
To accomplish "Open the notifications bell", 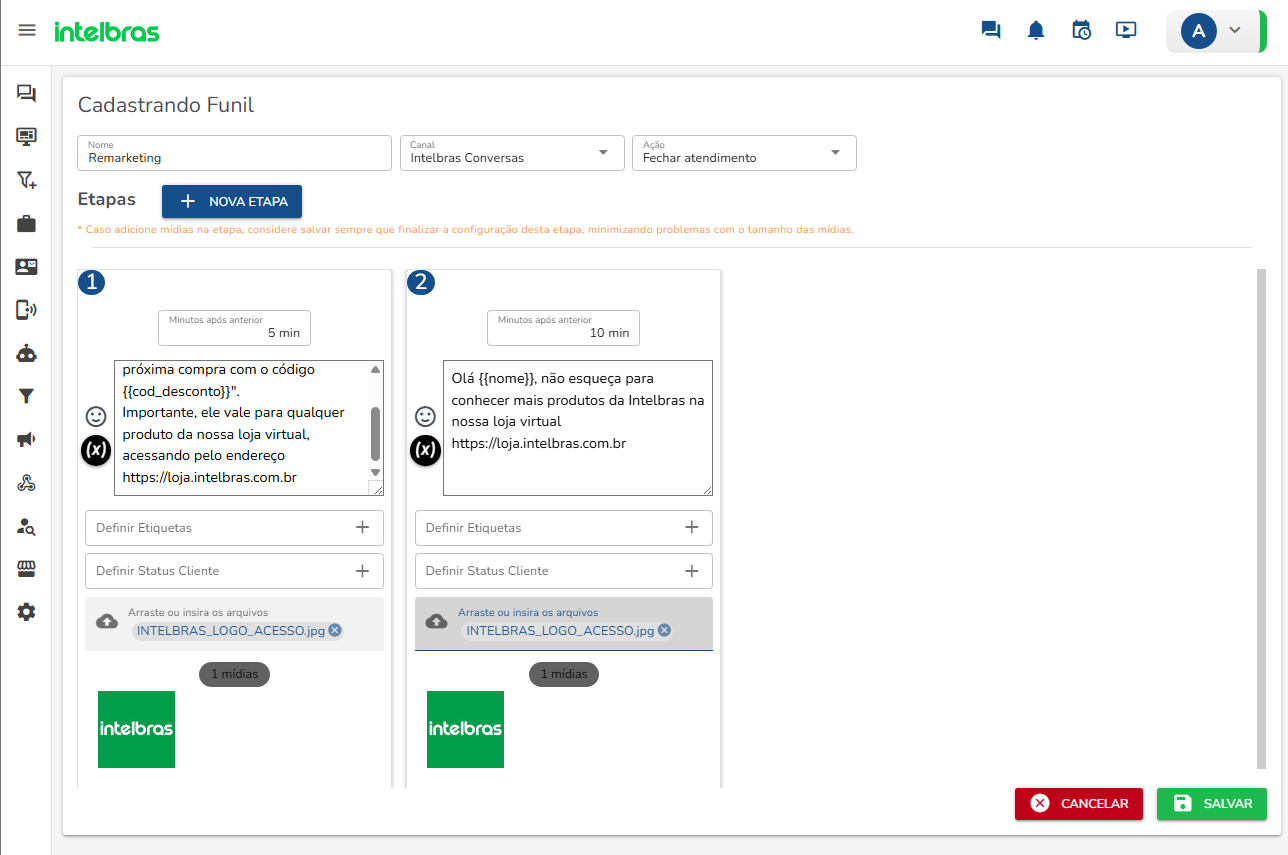I will [x=1036, y=30].
